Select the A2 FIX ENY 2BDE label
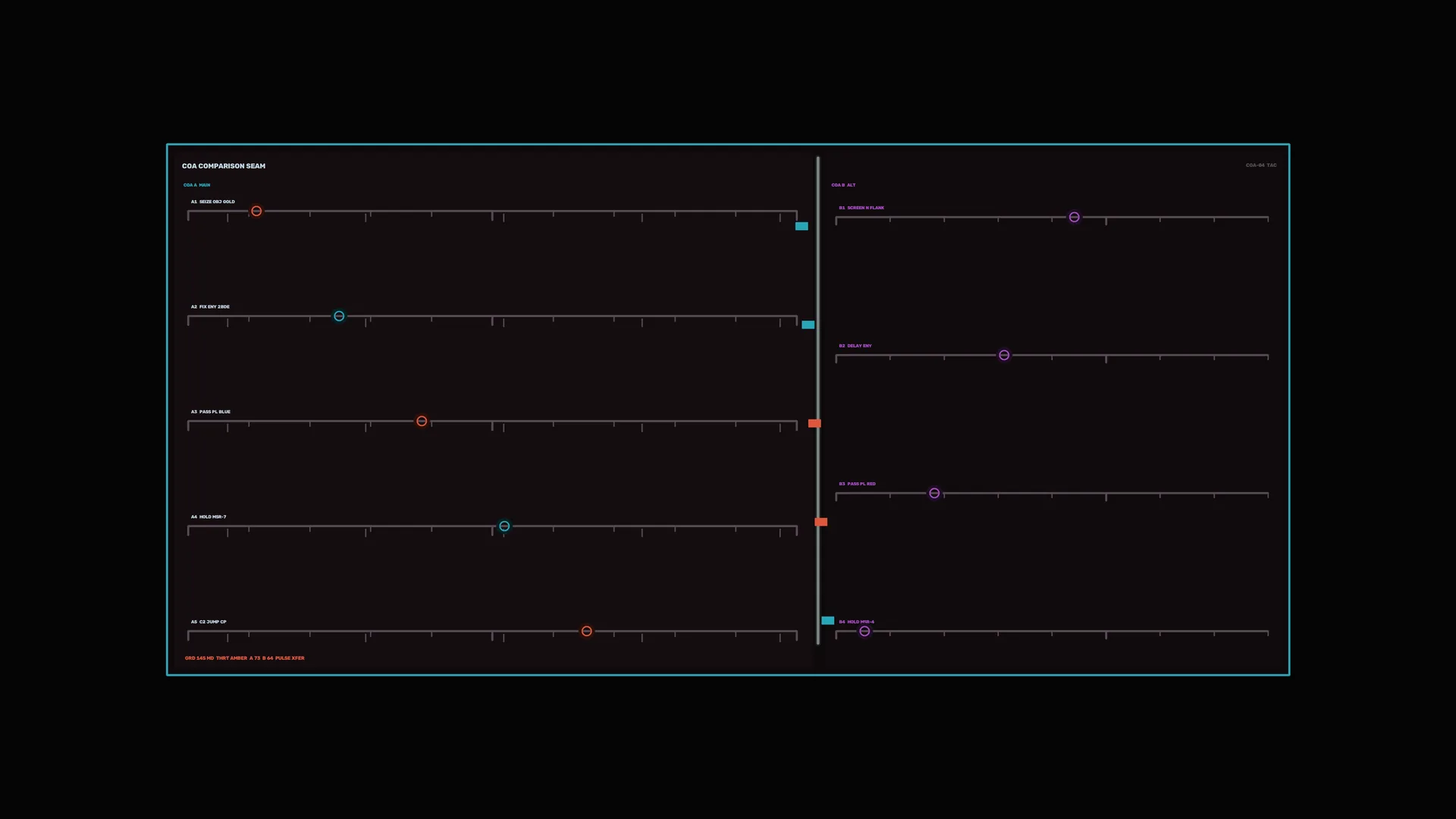Image resolution: width=1456 pixels, height=819 pixels. pos(210,307)
